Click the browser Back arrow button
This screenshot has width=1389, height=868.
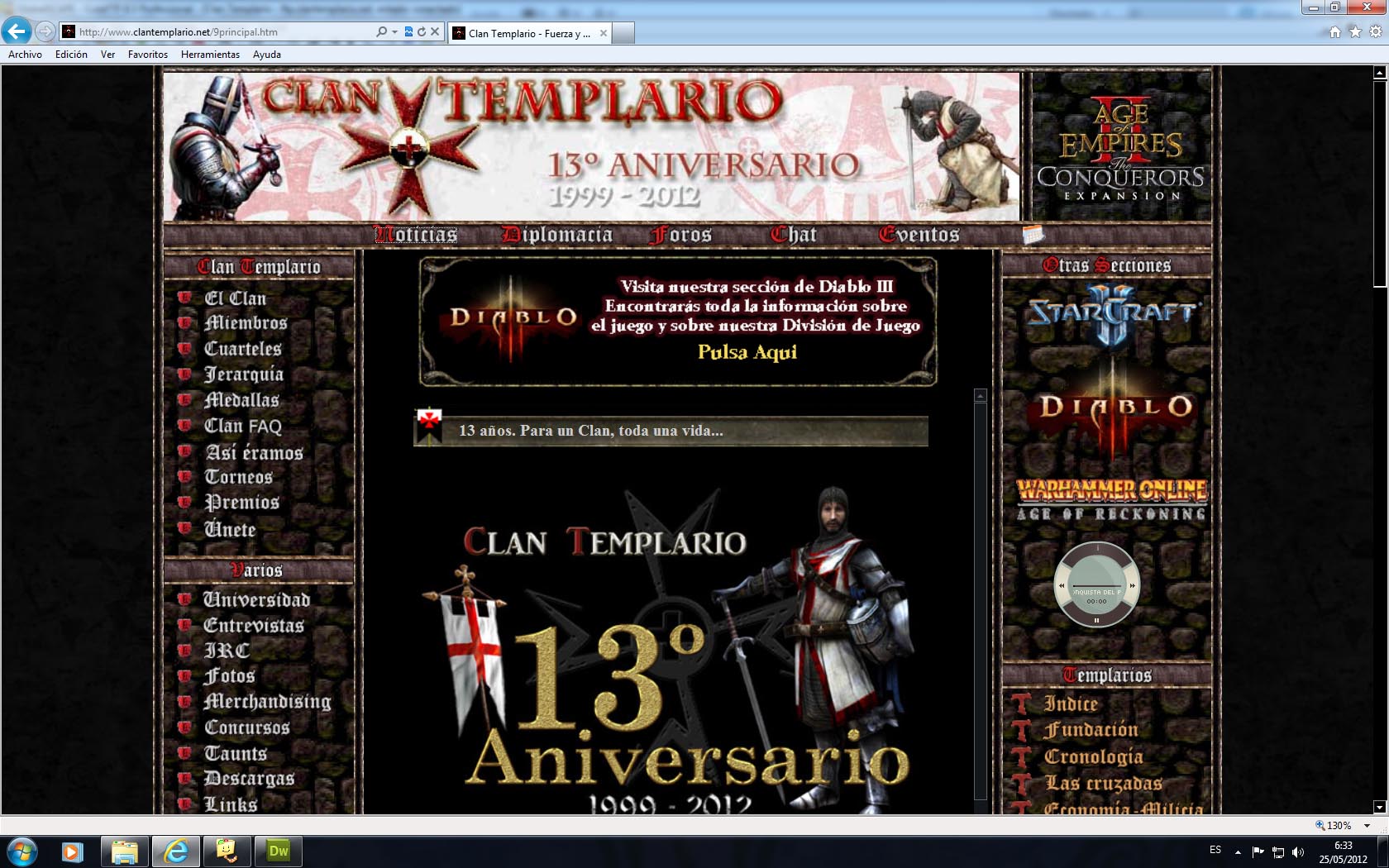click(17, 31)
